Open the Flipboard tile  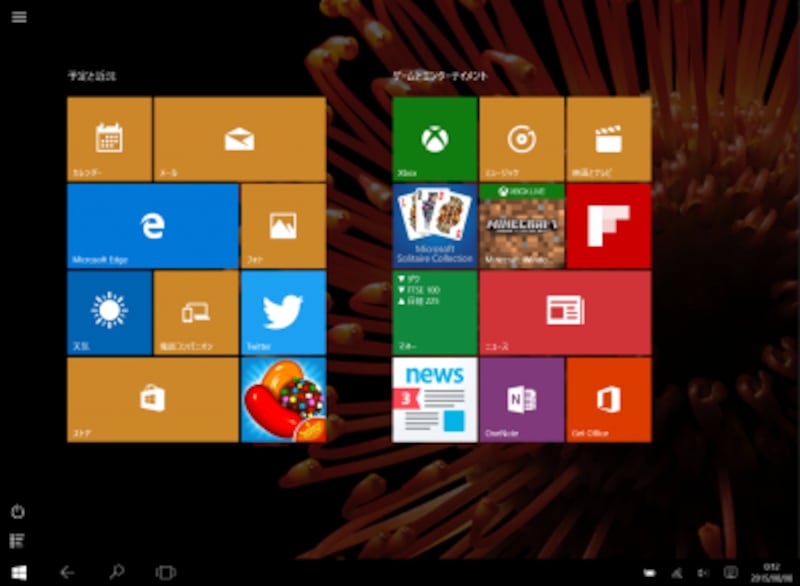tap(609, 226)
